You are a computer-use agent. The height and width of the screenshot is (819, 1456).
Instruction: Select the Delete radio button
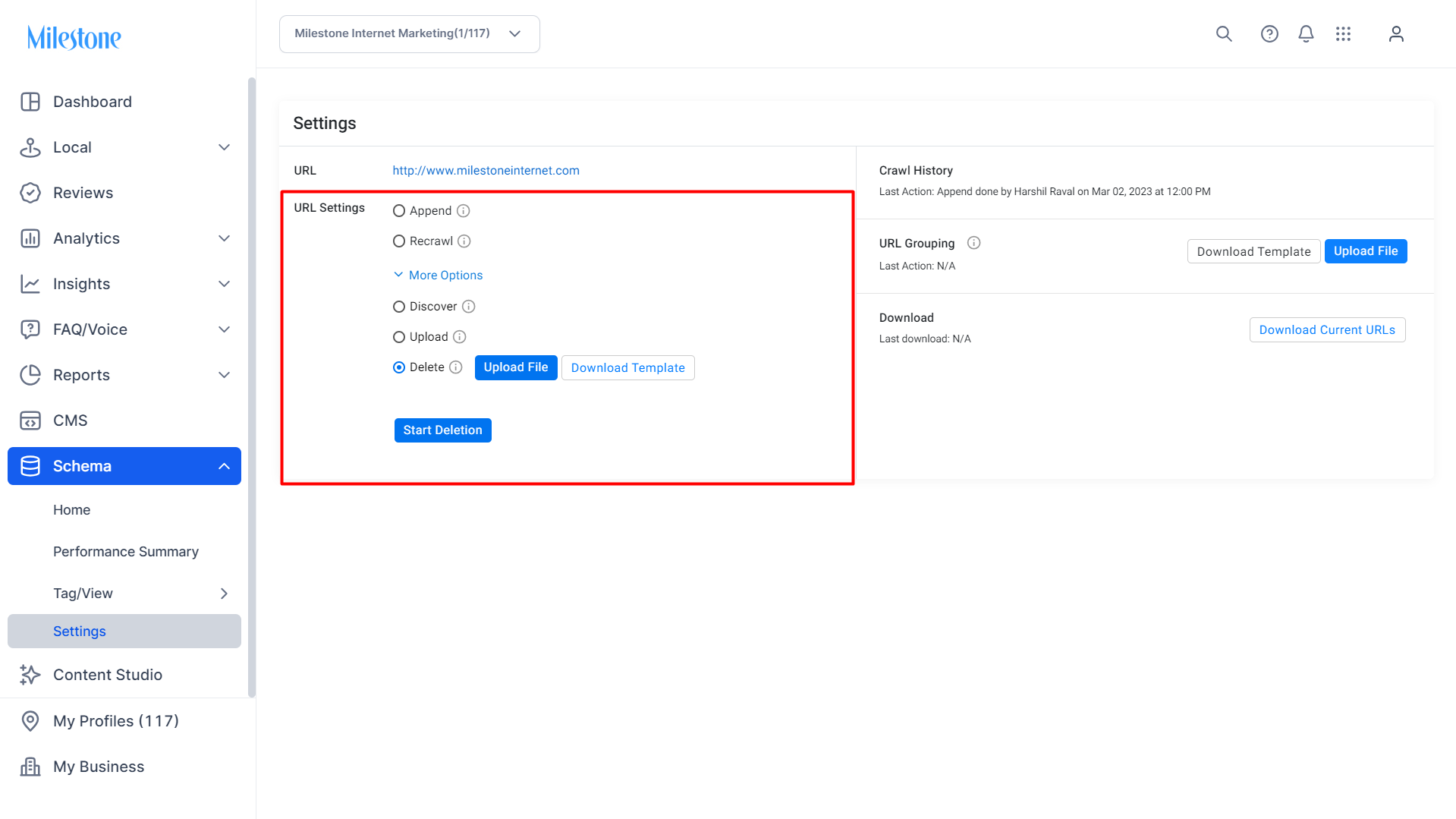(x=399, y=367)
